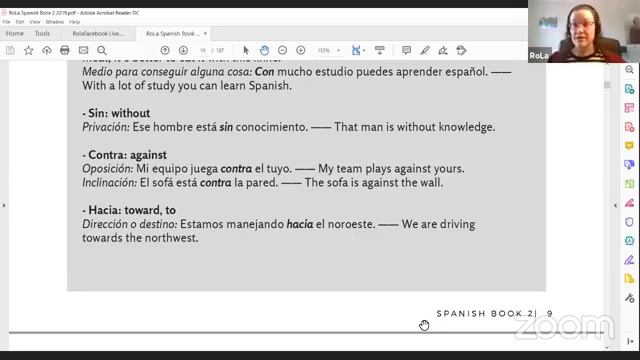
Task: Click the scroll down arrow of the scrollbar
Action: point(607,347)
